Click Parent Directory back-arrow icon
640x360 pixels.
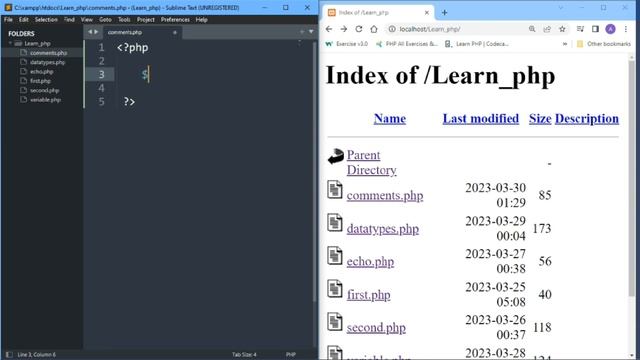[336, 156]
